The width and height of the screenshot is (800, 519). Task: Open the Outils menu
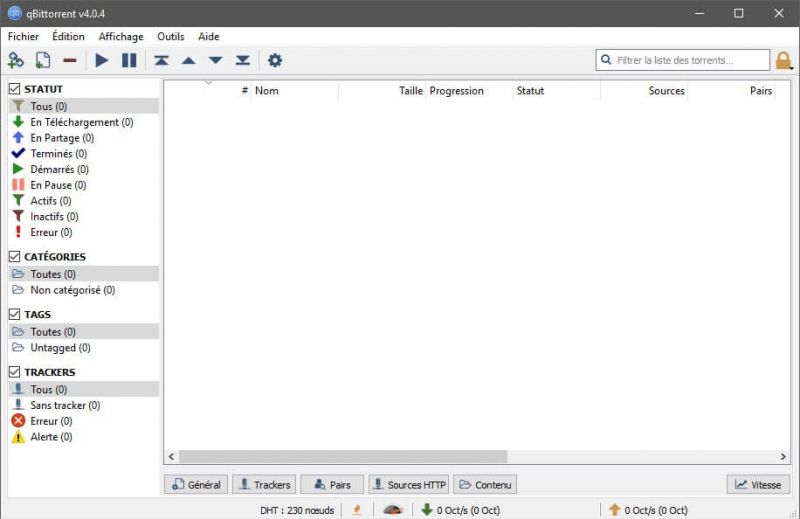coord(170,36)
